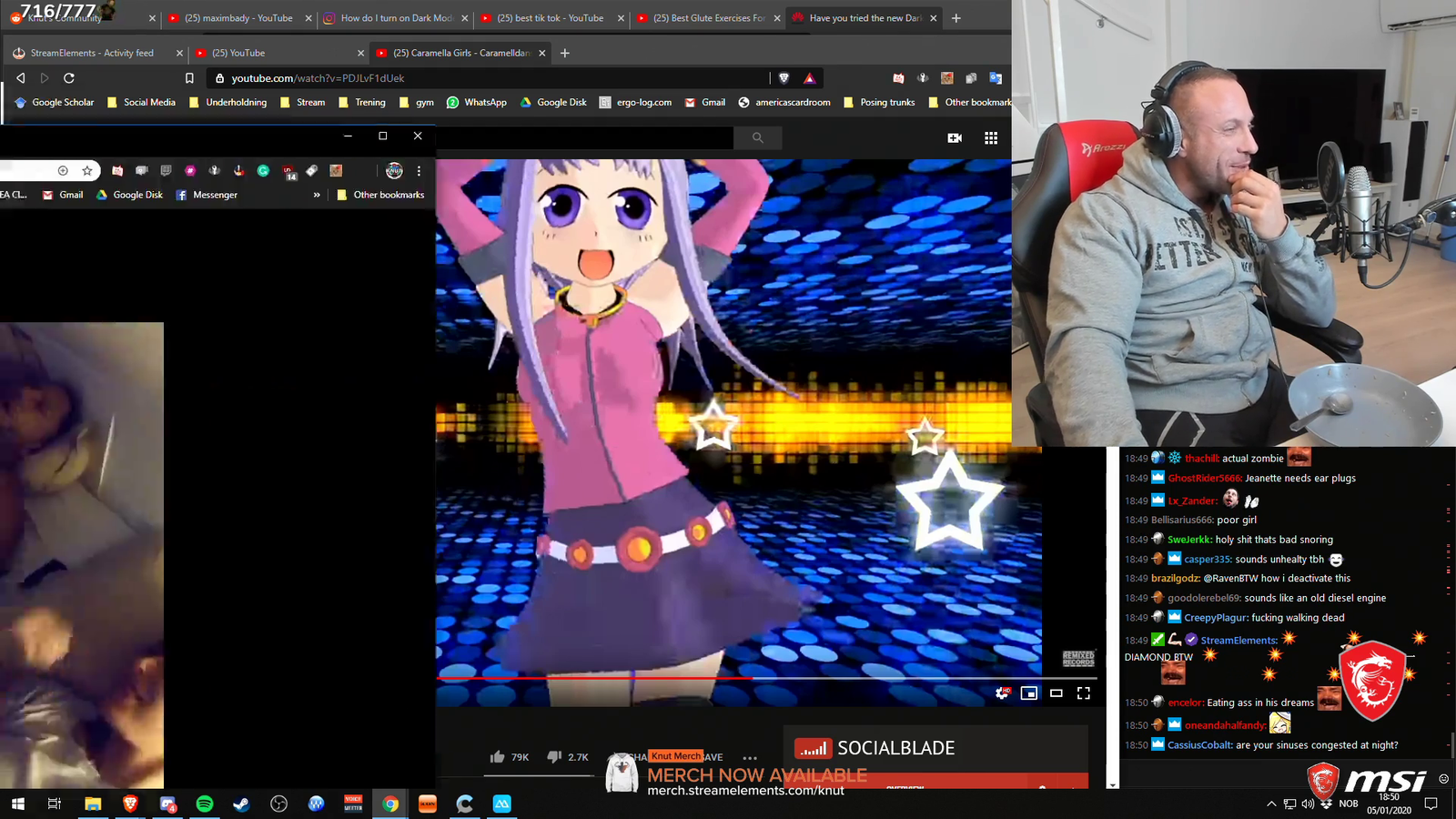Open Spotify from the taskbar
This screenshot has height=819, width=1456.
point(205,804)
